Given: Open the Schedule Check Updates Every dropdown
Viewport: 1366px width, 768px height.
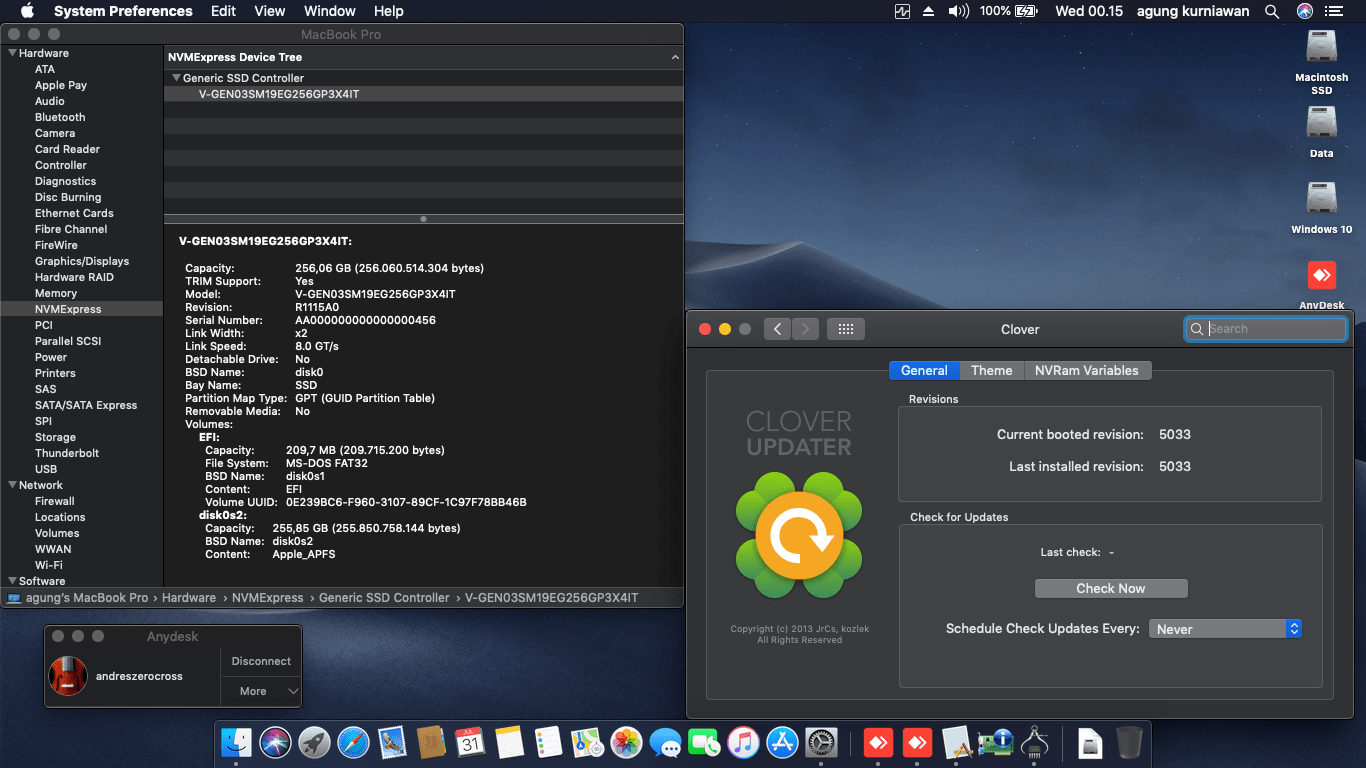Looking at the screenshot, I should point(1224,628).
